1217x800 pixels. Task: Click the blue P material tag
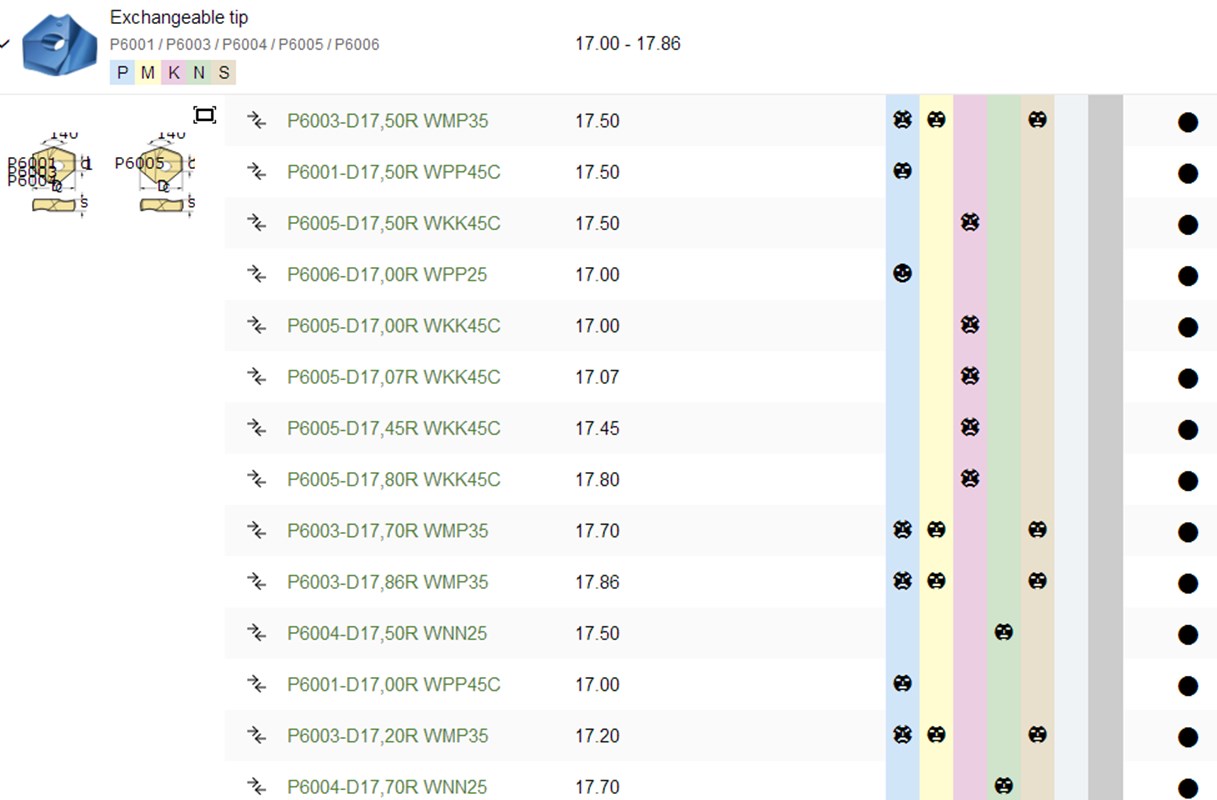coord(122,72)
